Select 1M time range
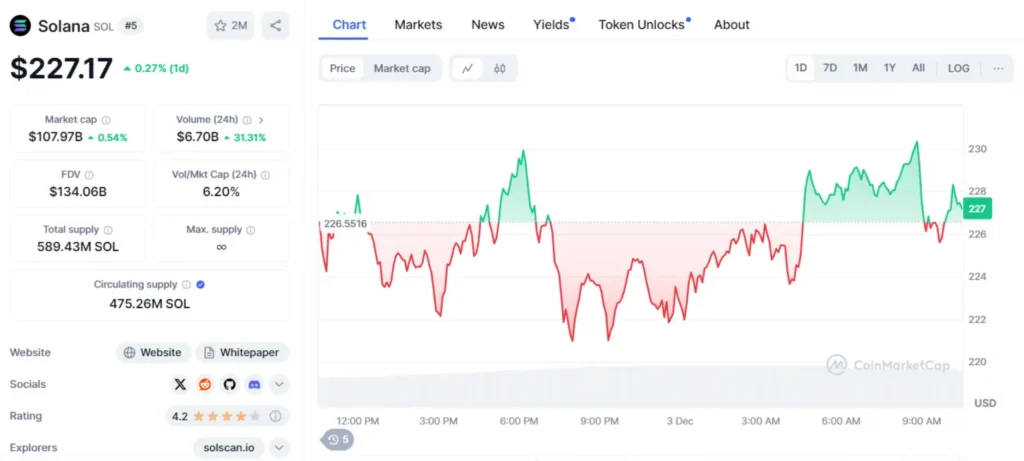Image resolution: width=1024 pixels, height=461 pixels. [x=860, y=68]
